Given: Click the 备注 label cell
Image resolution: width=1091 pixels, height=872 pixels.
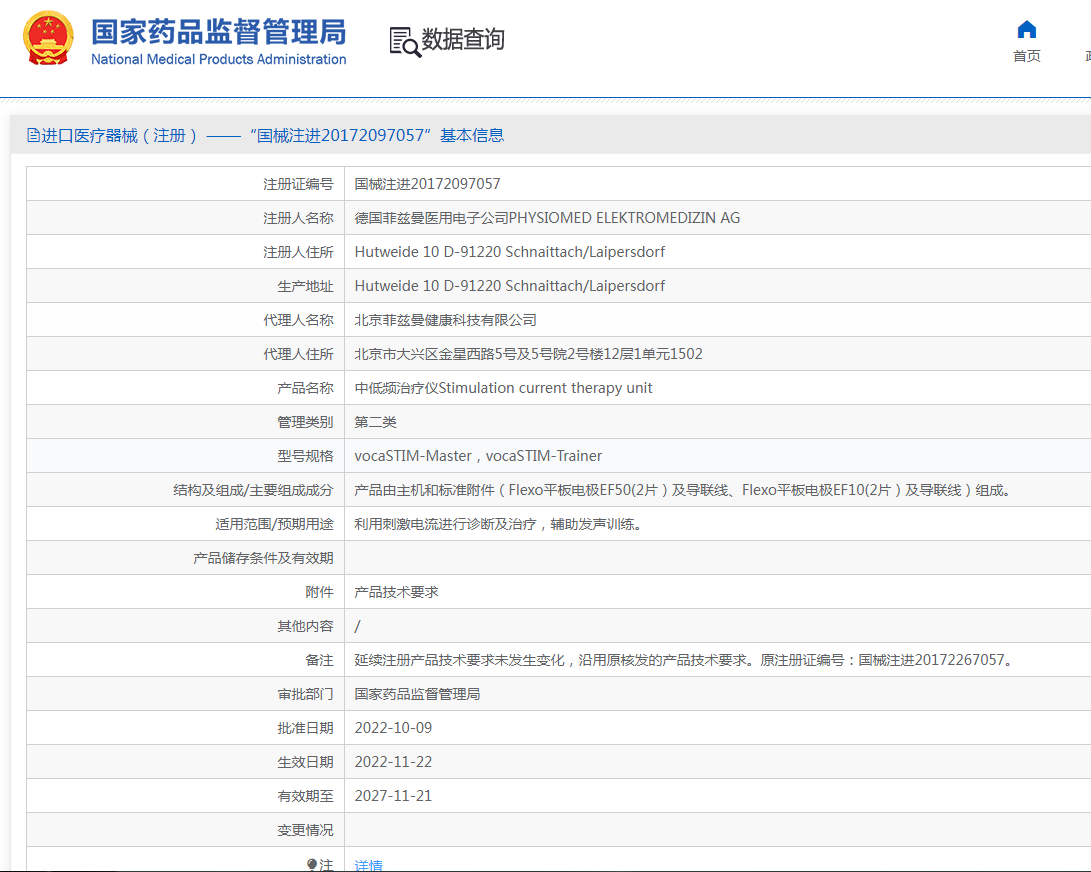Looking at the screenshot, I should pos(186,660).
